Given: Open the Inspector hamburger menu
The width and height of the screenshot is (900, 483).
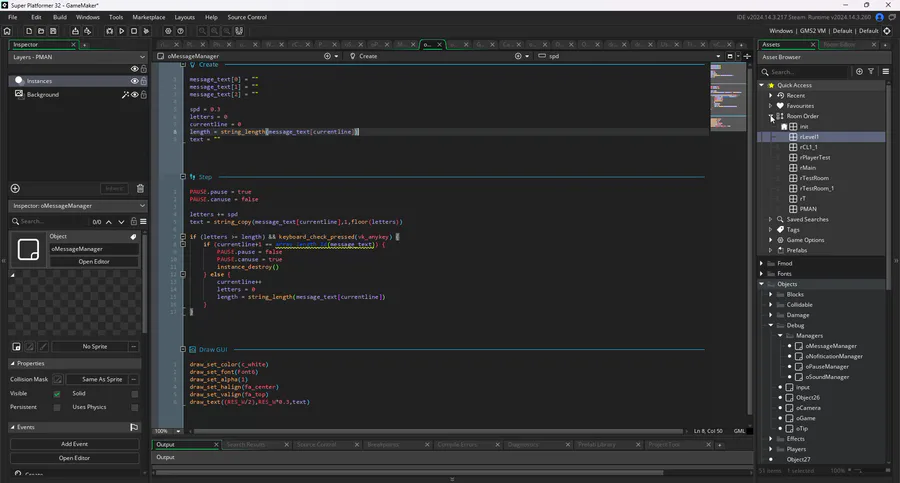Looking at the screenshot, I should [x=143, y=221].
